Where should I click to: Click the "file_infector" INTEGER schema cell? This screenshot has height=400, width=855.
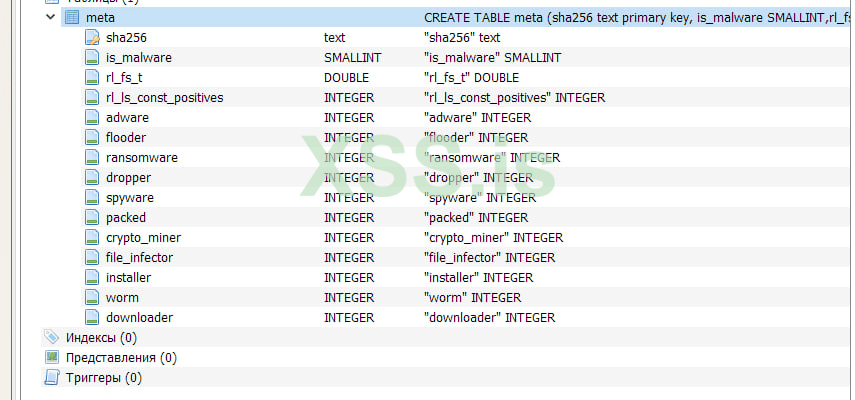tap(490, 258)
